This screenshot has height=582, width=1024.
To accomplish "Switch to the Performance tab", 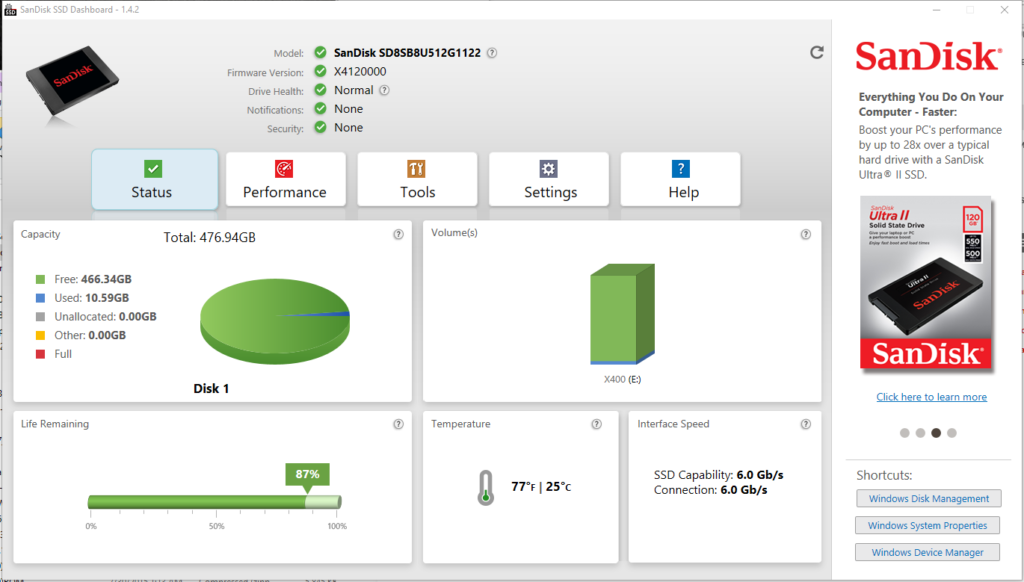I will coord(285,179).
